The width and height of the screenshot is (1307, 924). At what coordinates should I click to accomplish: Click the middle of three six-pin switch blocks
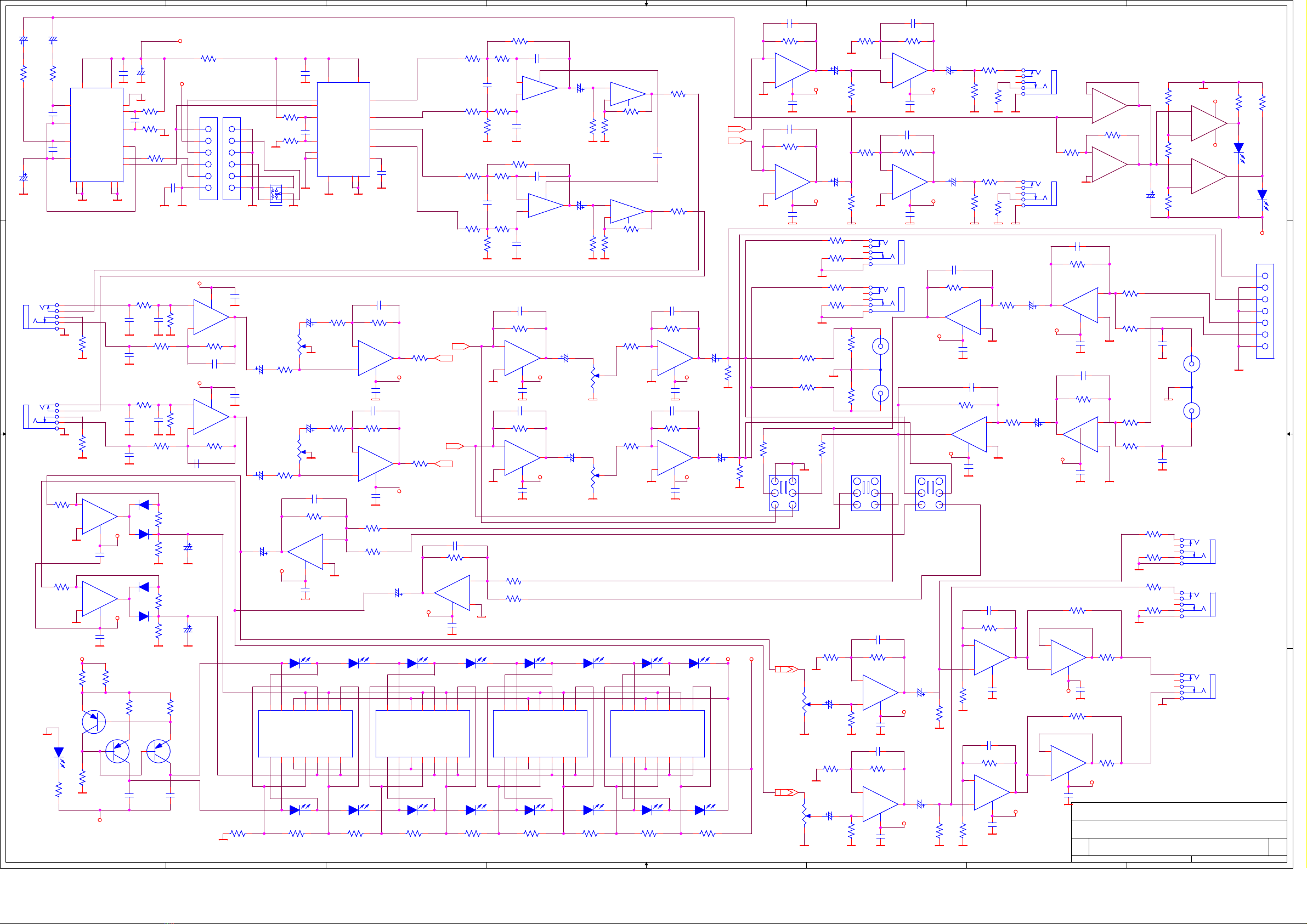click(x=866, y=493)
